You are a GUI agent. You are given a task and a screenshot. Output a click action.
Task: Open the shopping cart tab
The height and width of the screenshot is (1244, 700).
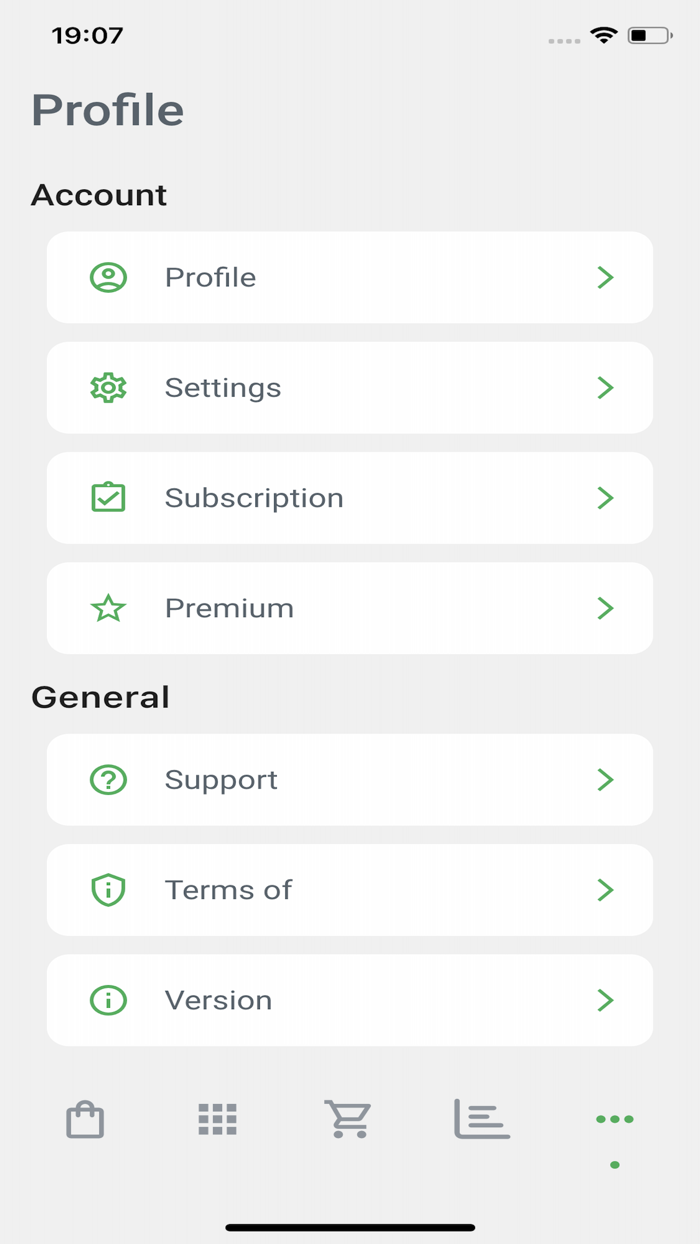point(348,1119)
